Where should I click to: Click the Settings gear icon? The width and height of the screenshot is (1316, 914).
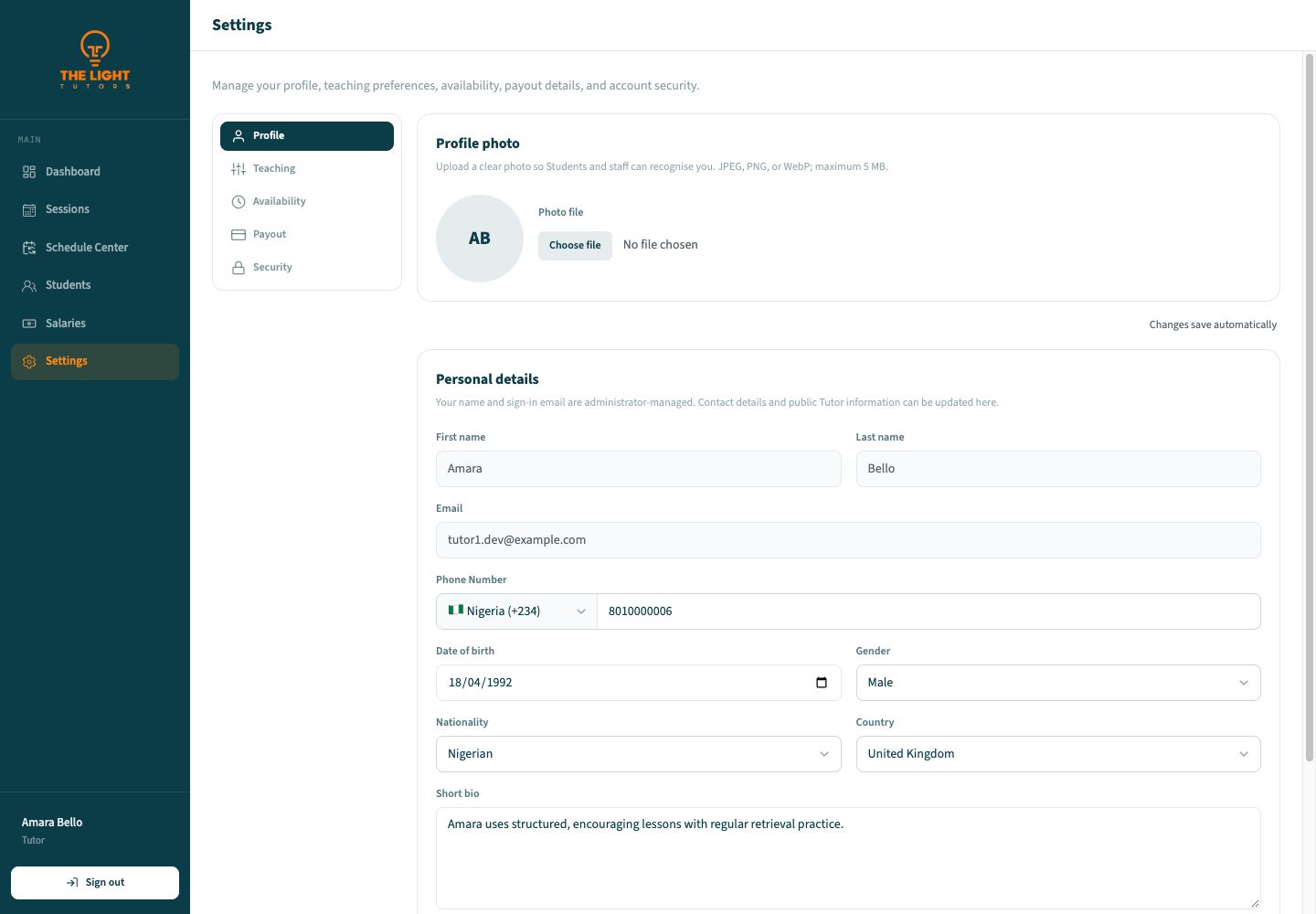pos(29,361)
